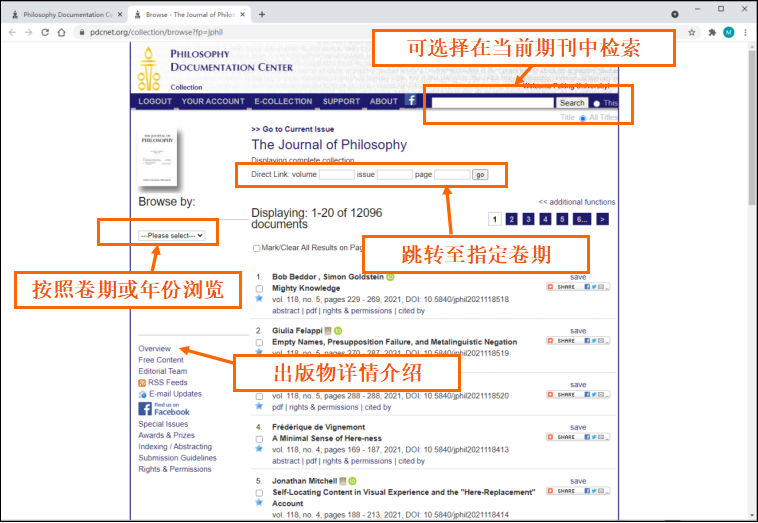Click the browser back arrow
Viewport: 758px width, 523px height.
click(x=12, y=32)
